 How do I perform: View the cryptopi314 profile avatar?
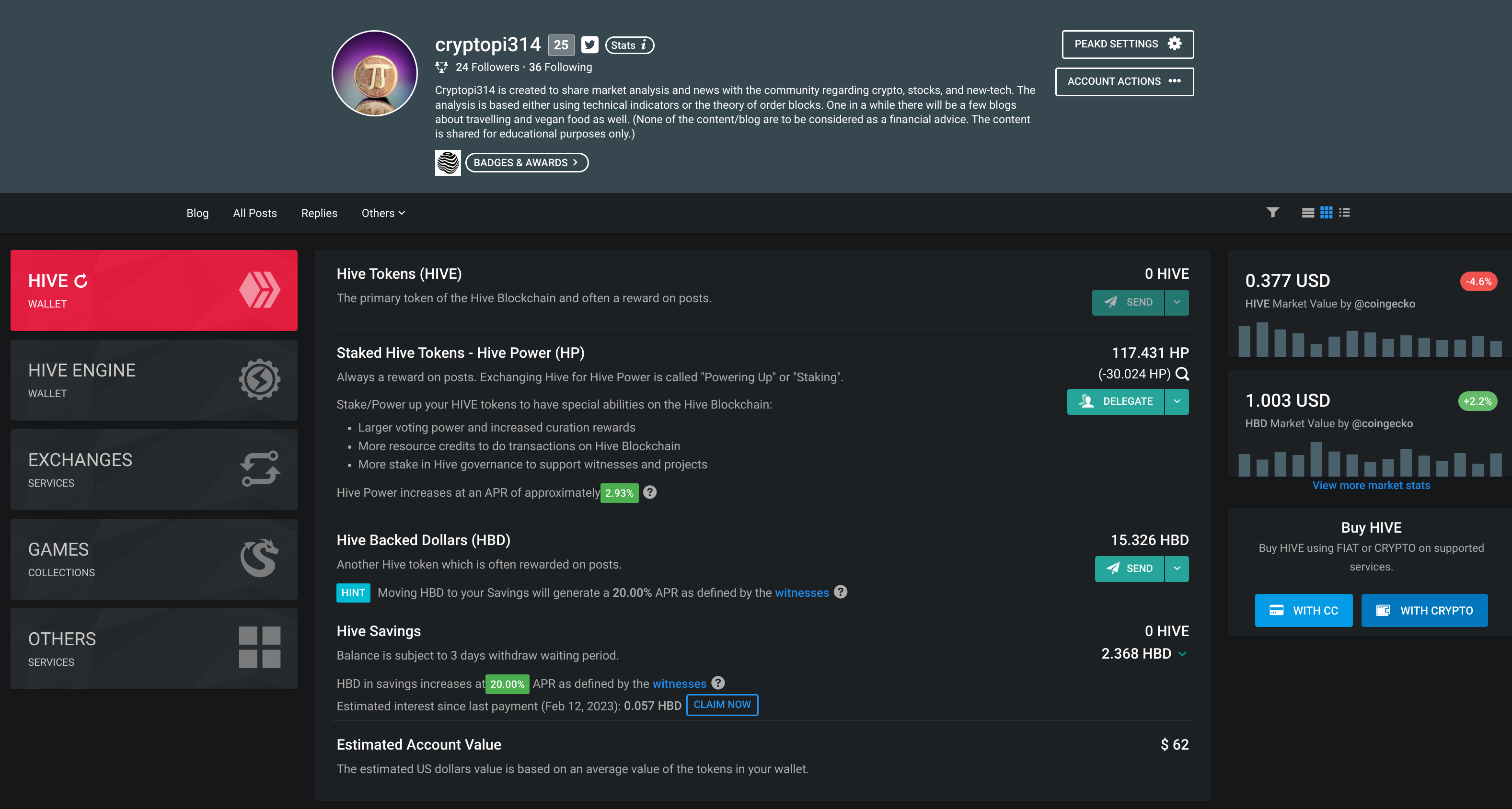374,73
